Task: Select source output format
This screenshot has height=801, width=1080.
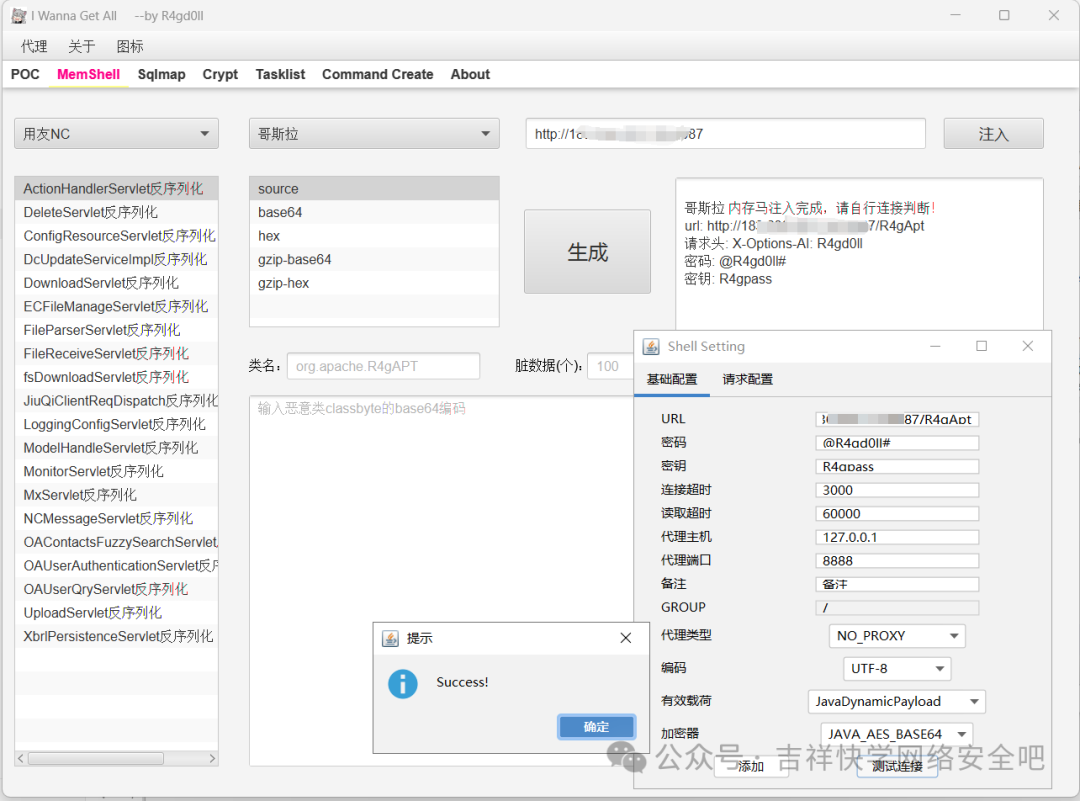Action: [374, 189]
